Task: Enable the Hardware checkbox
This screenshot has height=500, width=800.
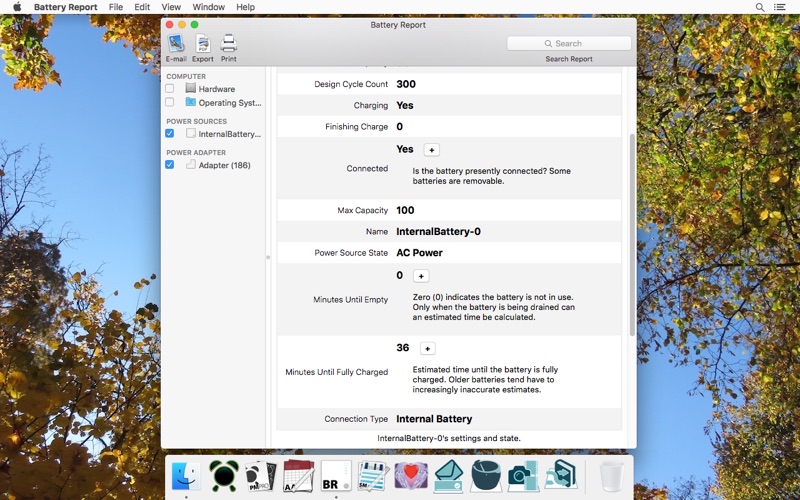Action: (169, 88)
